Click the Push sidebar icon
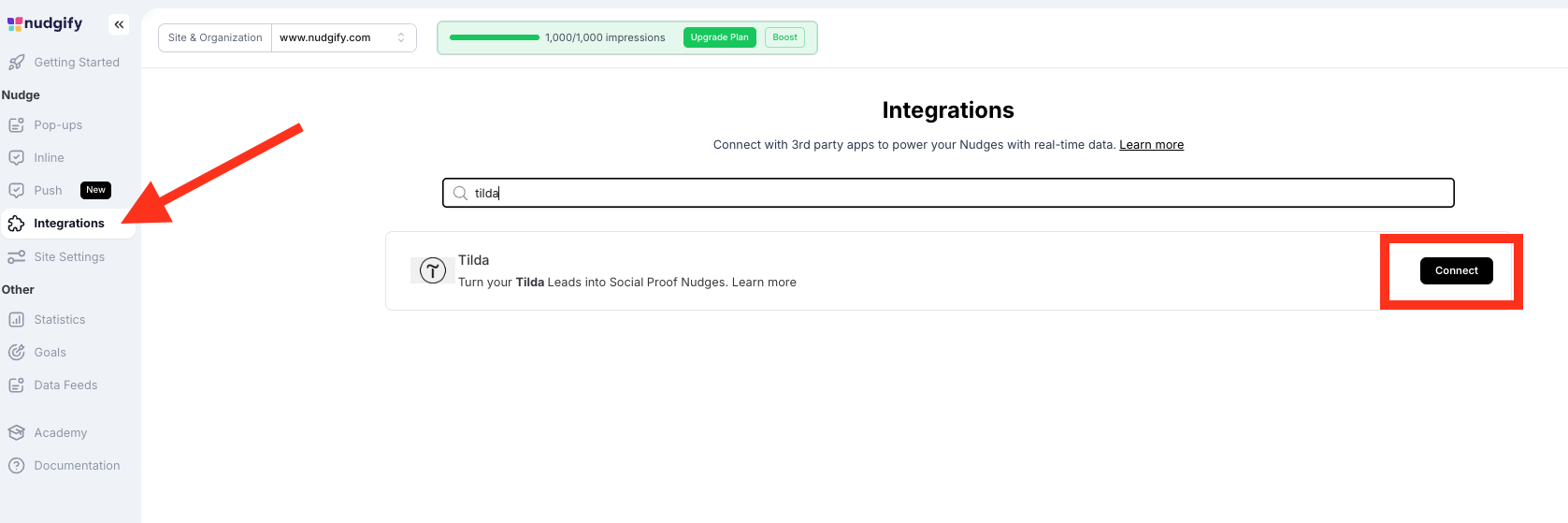 [x=16, y=191]
